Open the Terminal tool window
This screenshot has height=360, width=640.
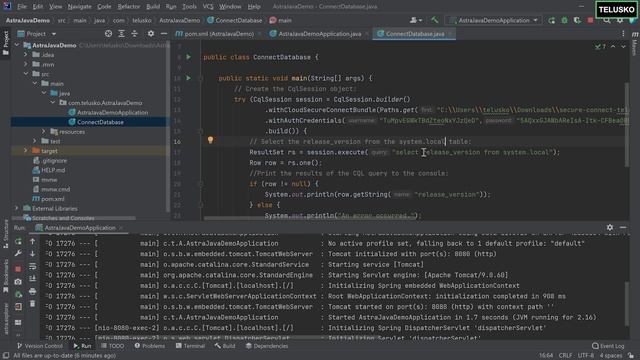tap(190, 346)
